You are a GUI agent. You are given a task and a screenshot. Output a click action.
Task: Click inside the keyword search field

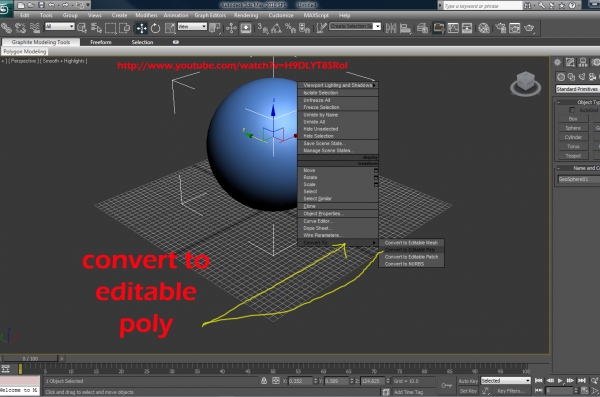coord(483,6)
